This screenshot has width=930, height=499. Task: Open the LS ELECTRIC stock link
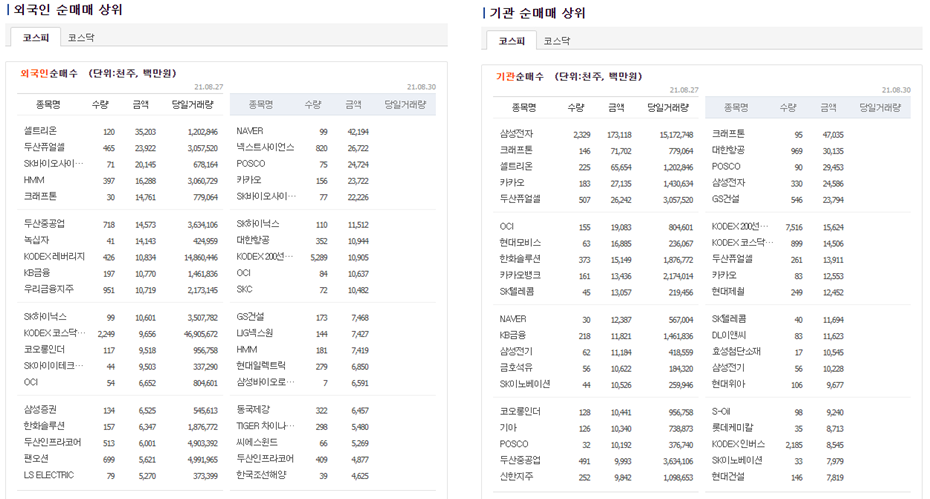49,475
